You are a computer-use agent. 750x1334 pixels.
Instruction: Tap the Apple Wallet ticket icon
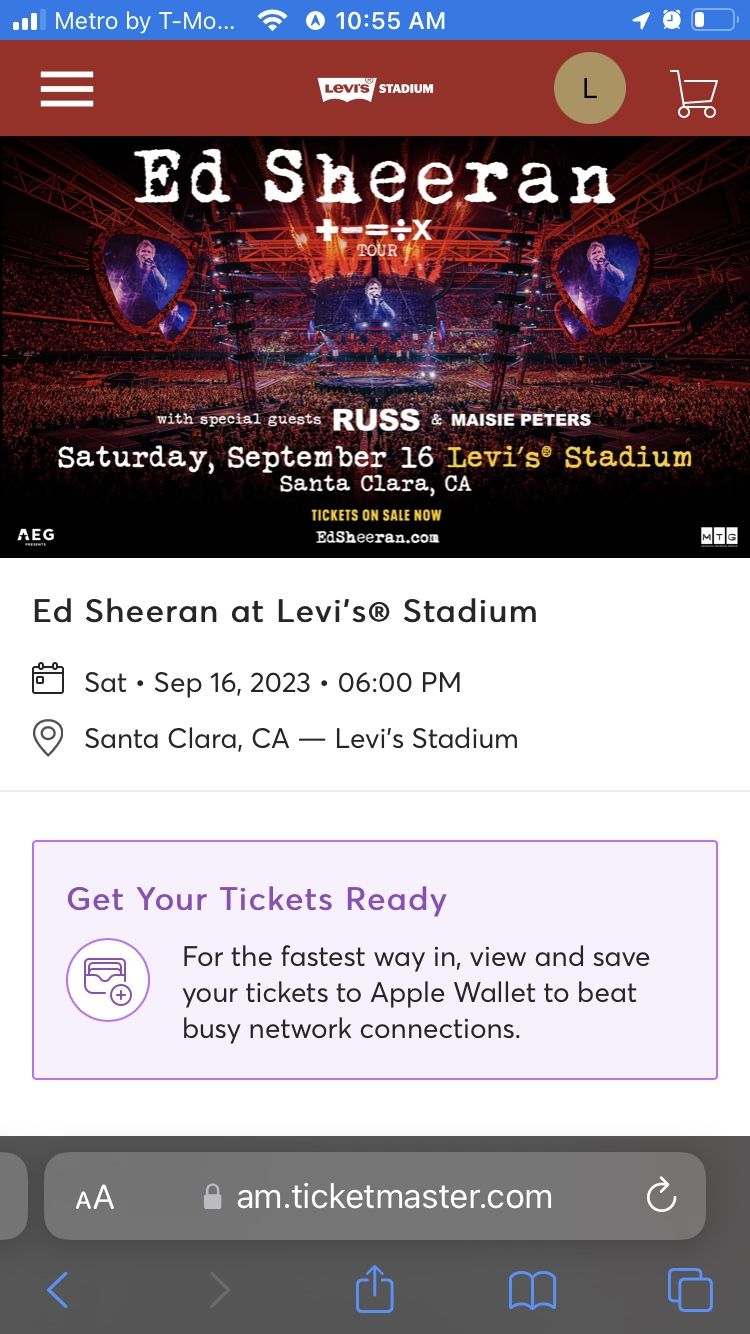[x=107, y=980]
